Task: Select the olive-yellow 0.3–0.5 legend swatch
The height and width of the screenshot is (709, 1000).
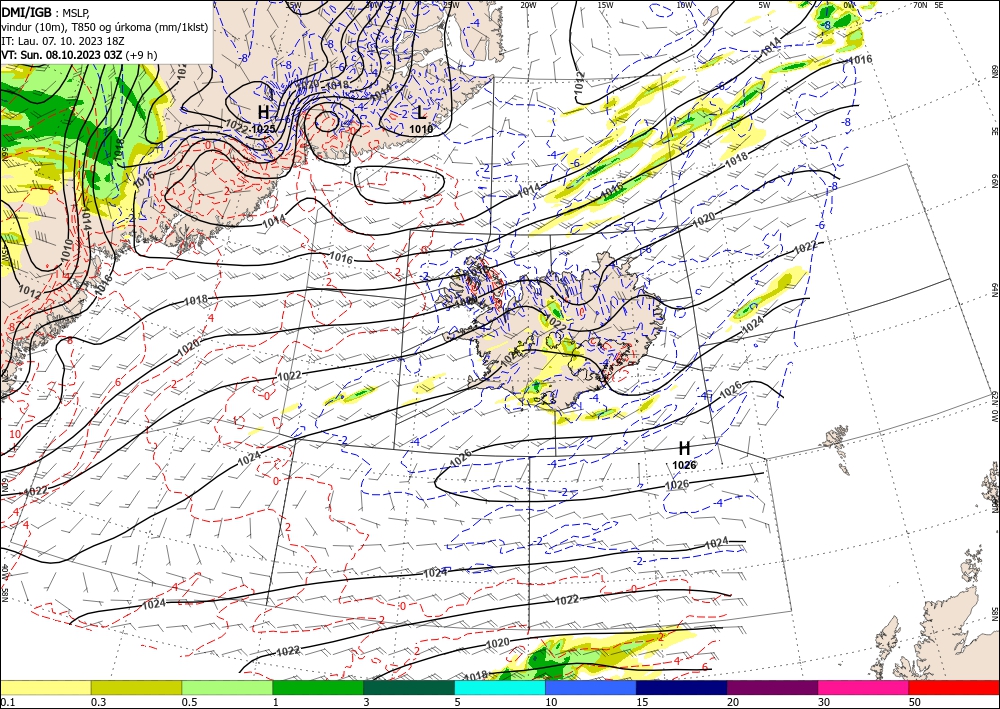Action: coord(136,687)
